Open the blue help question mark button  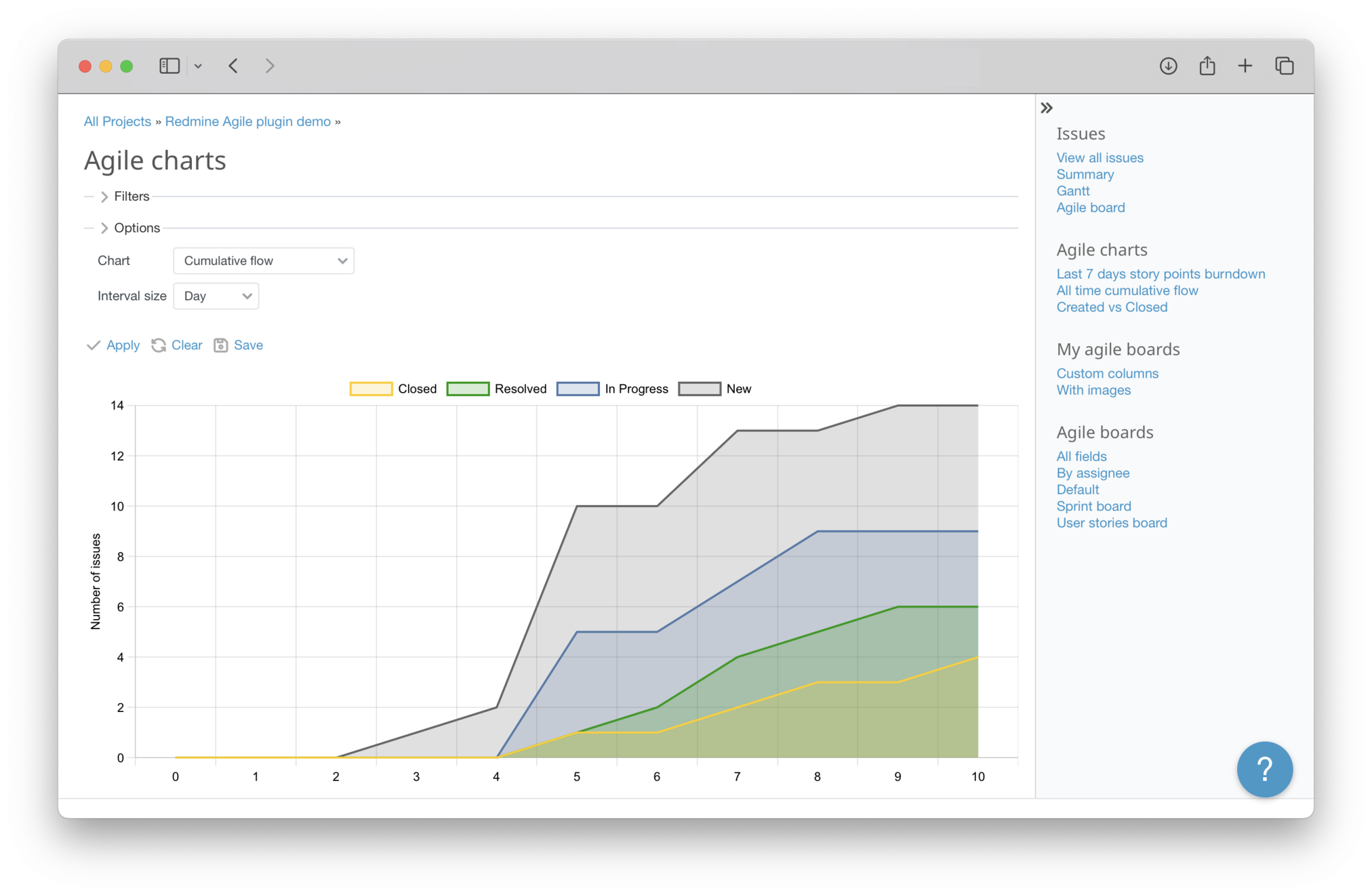click(x=1264, y=769)
